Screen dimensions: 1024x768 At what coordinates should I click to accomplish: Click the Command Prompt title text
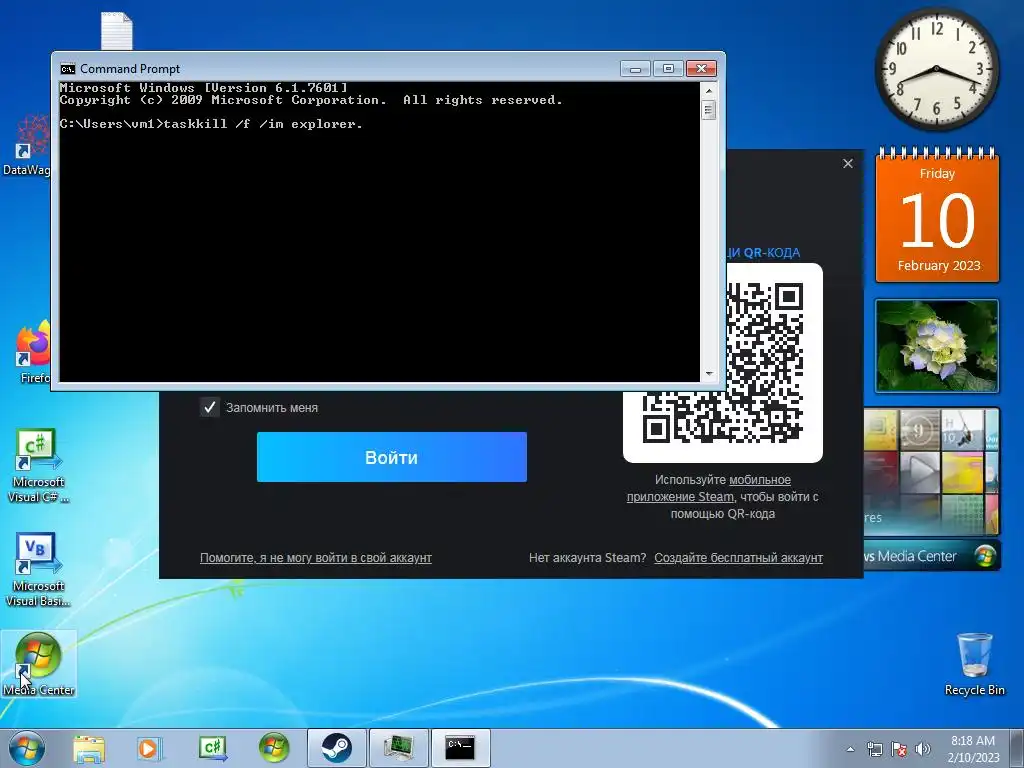pos(130,69)
